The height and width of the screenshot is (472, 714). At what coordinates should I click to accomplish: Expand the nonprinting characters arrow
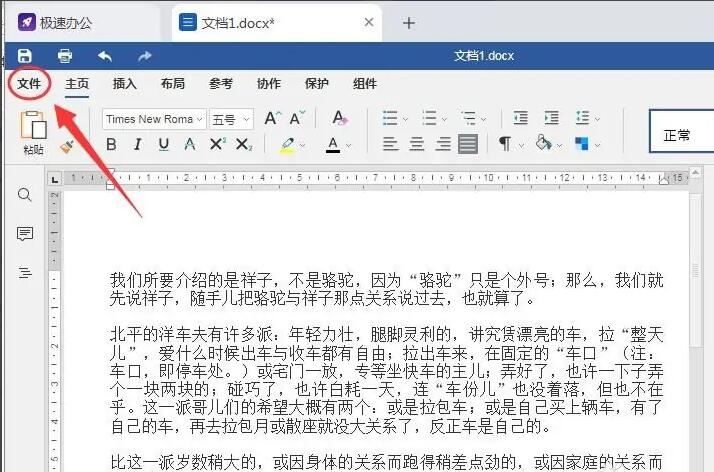point(521,146)
